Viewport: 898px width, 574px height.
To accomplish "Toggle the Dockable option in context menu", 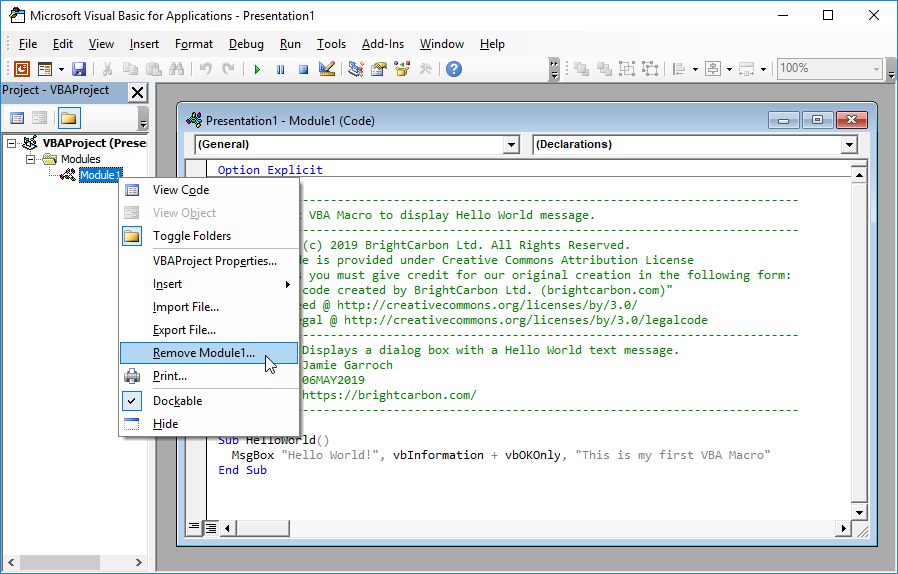I will pyautogui.click(x=177, y=401).
